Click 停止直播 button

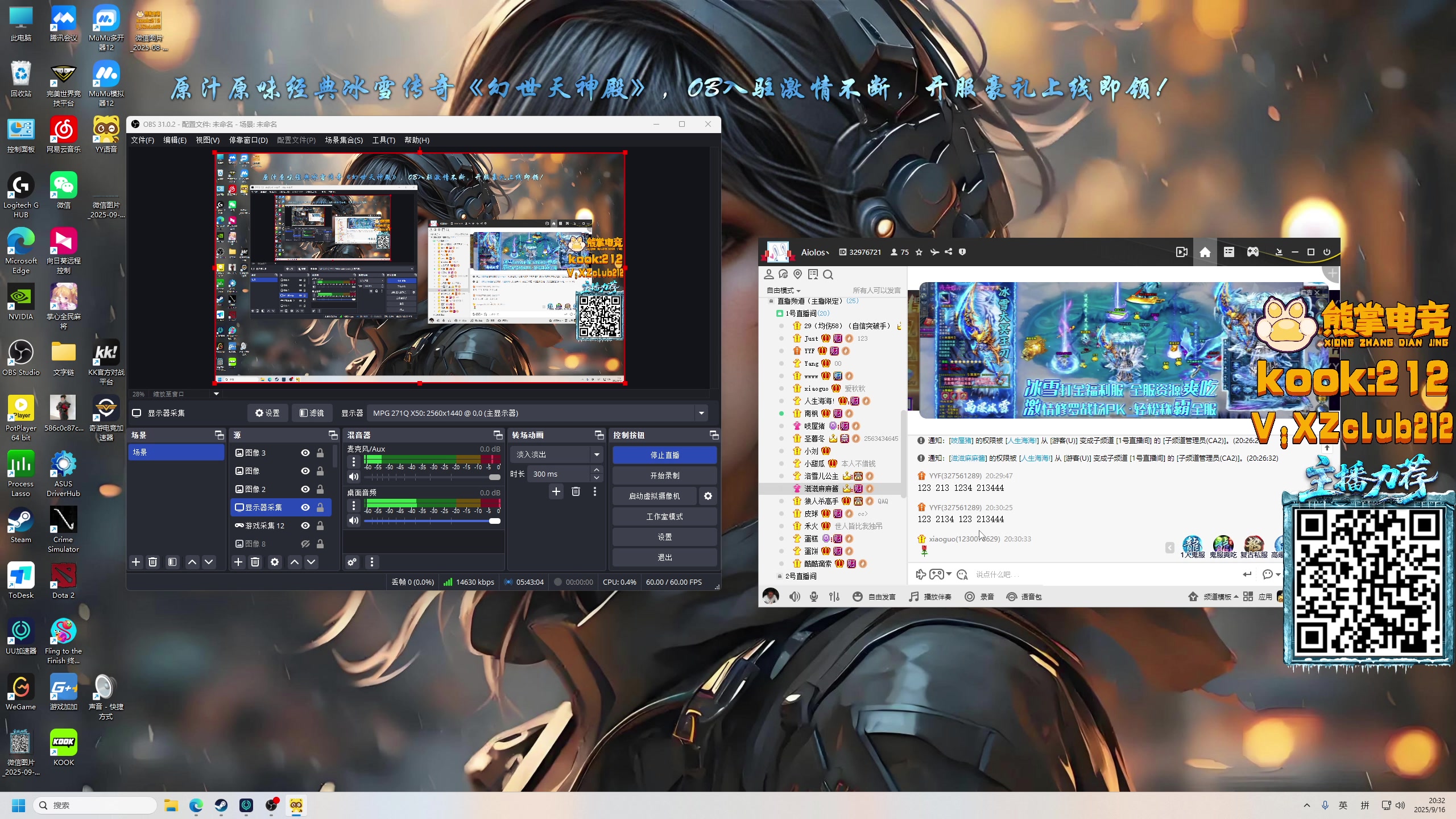click(664, 455)
